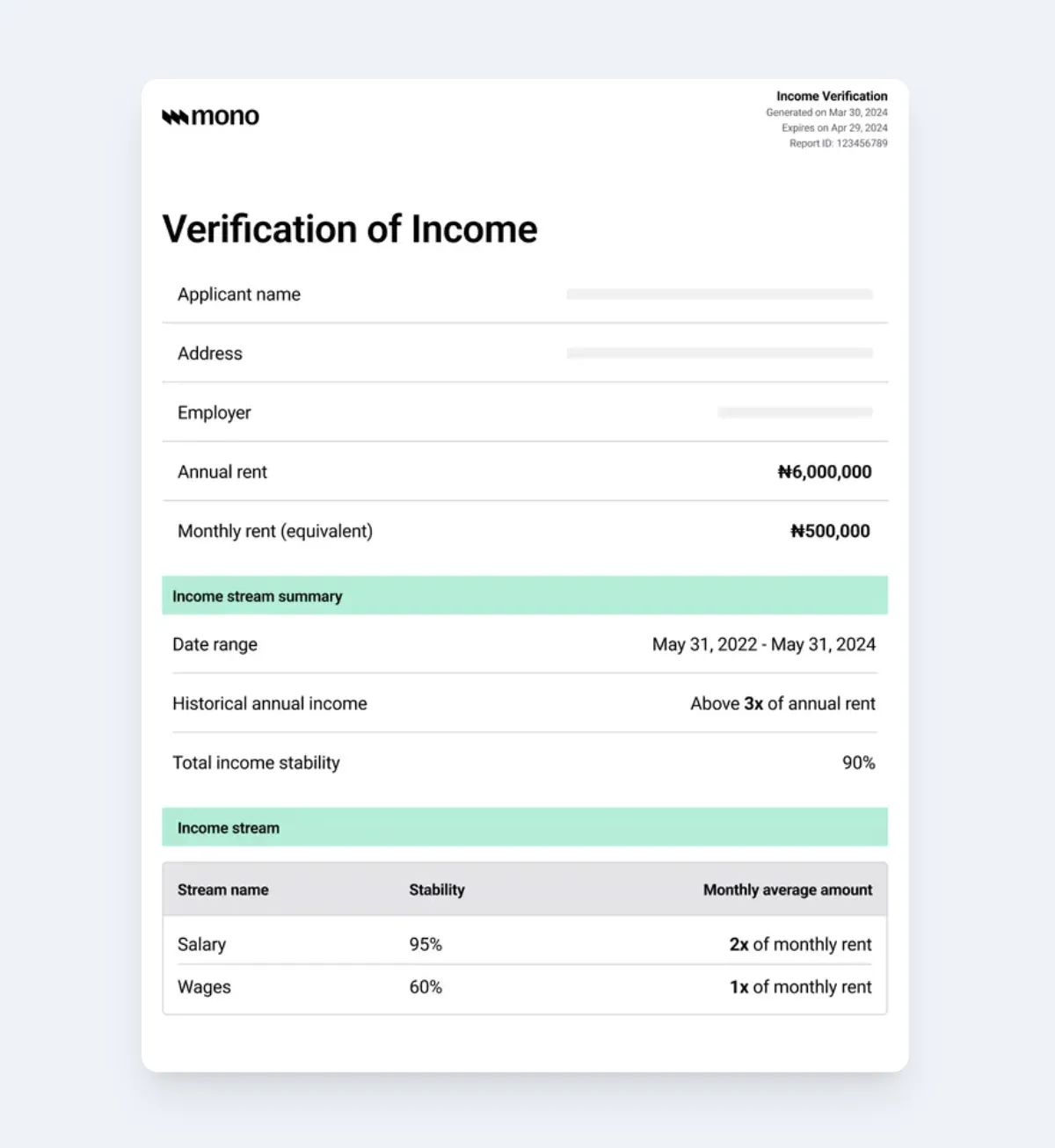Click the Income stream summary header bar
The height and width of the screenshot is (1148, 1055).
point(525,596)
